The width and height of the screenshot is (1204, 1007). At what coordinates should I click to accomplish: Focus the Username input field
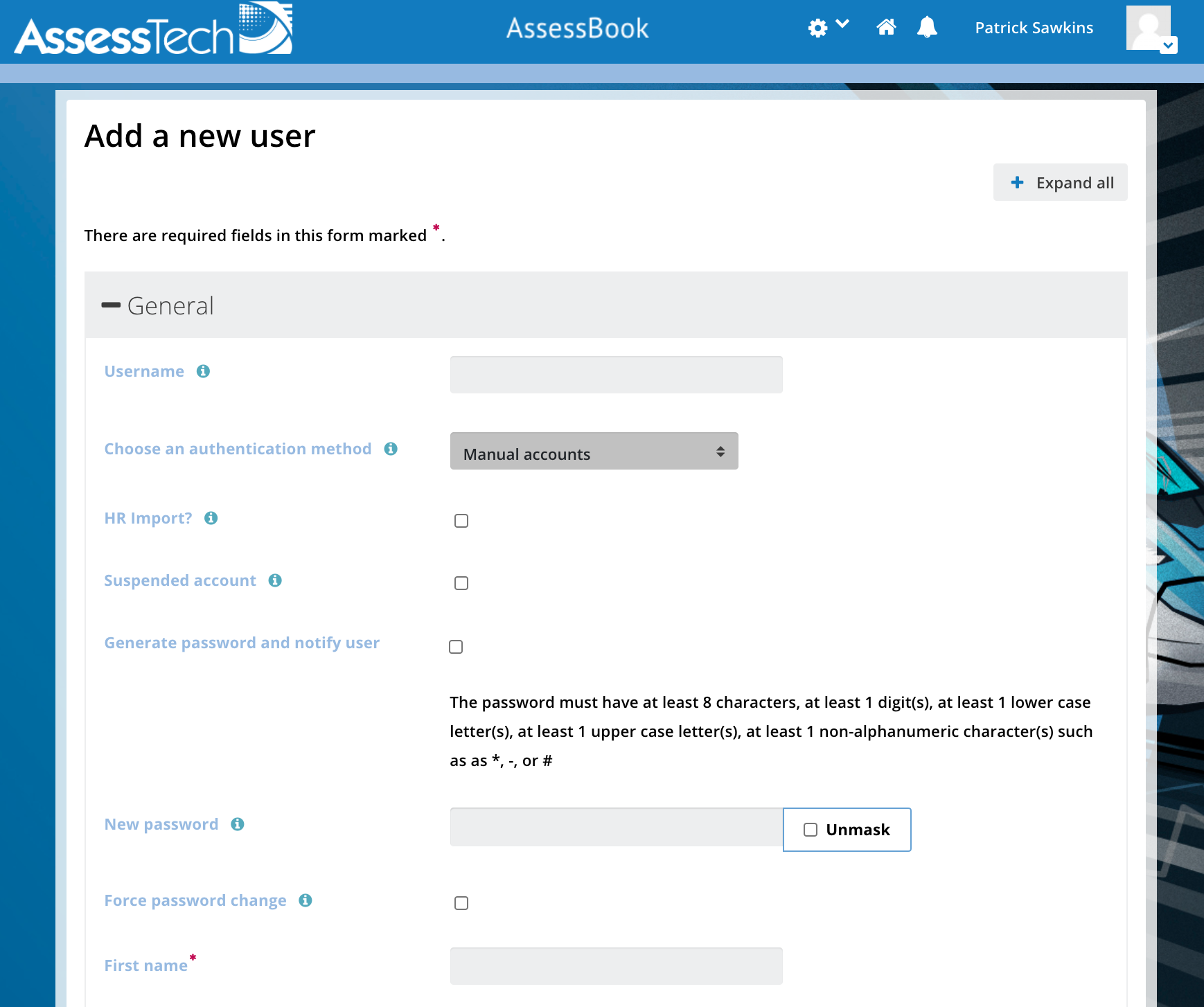click(617, 375)
